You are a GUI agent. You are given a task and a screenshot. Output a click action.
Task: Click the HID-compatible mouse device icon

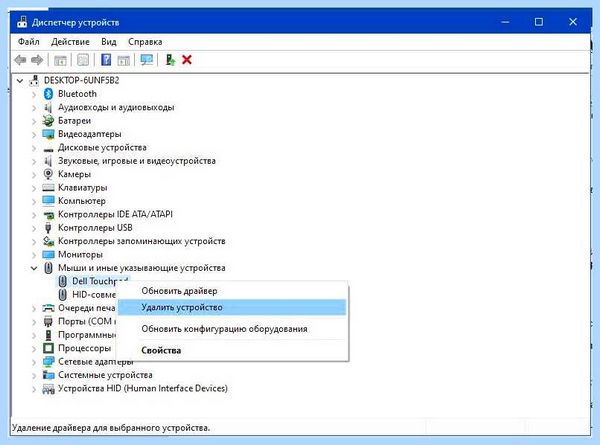click(62, 295)
